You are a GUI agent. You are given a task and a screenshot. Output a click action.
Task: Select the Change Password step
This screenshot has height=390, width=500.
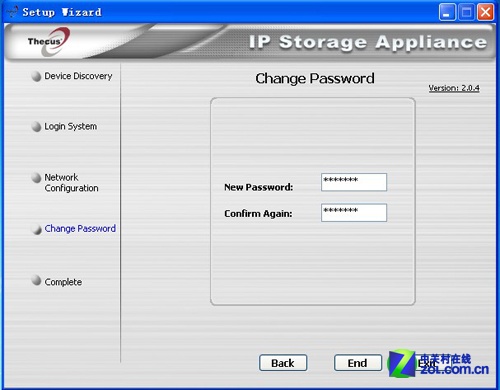(x=80, y=229)
